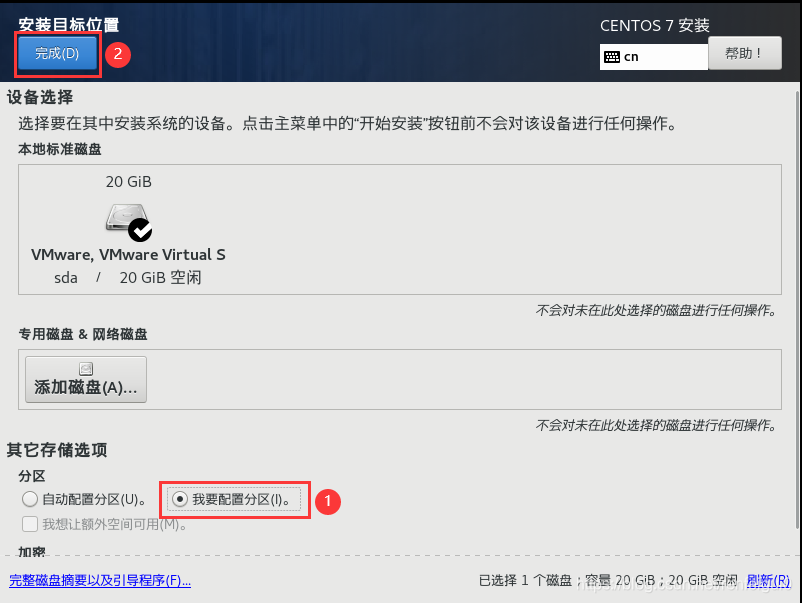Click the cn keyboard layout field
Image resolution: width=802 pixels, height=603 pixels.
click(x=654, y=57)
